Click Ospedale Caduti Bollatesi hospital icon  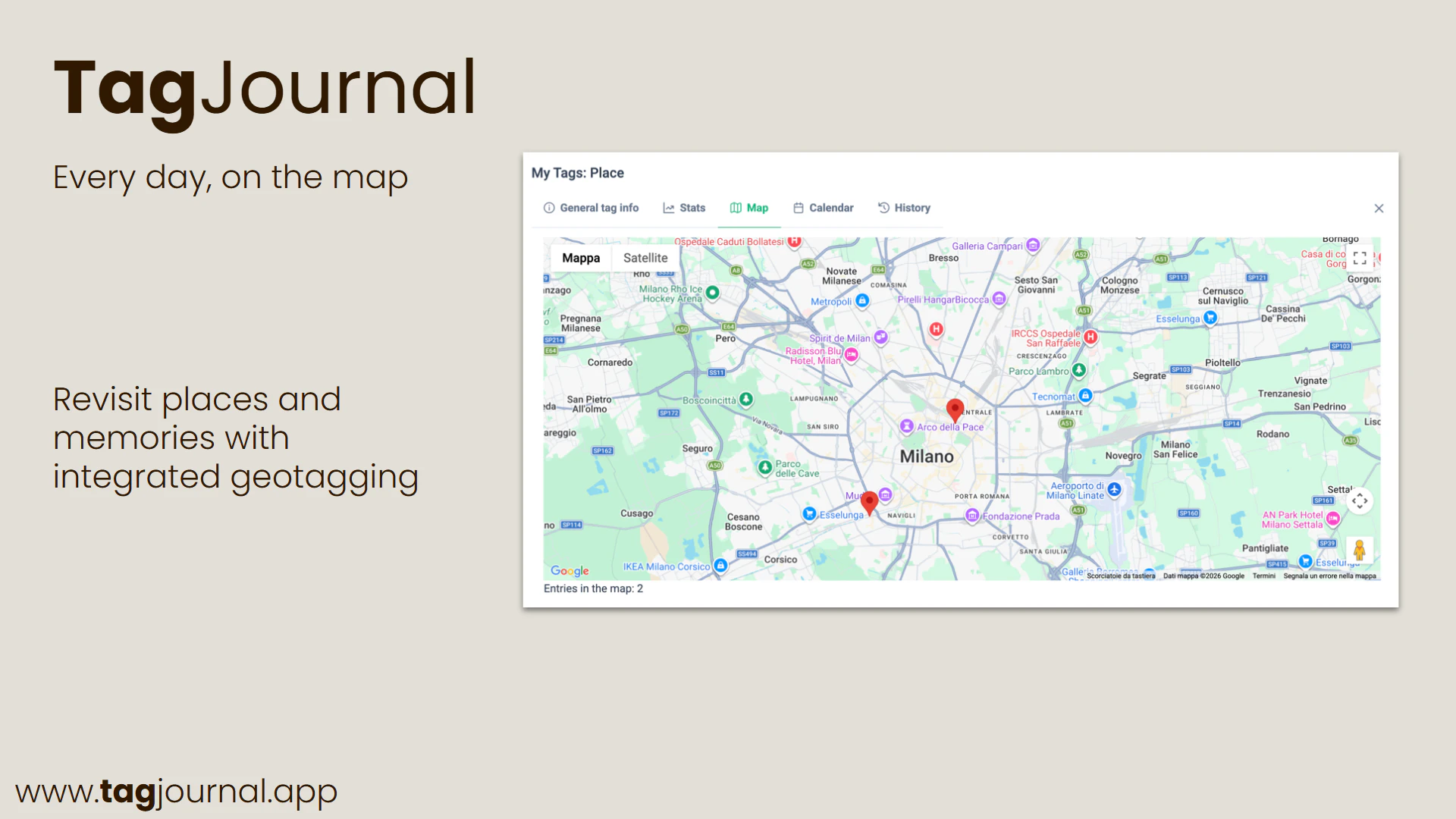click(794, 242)
